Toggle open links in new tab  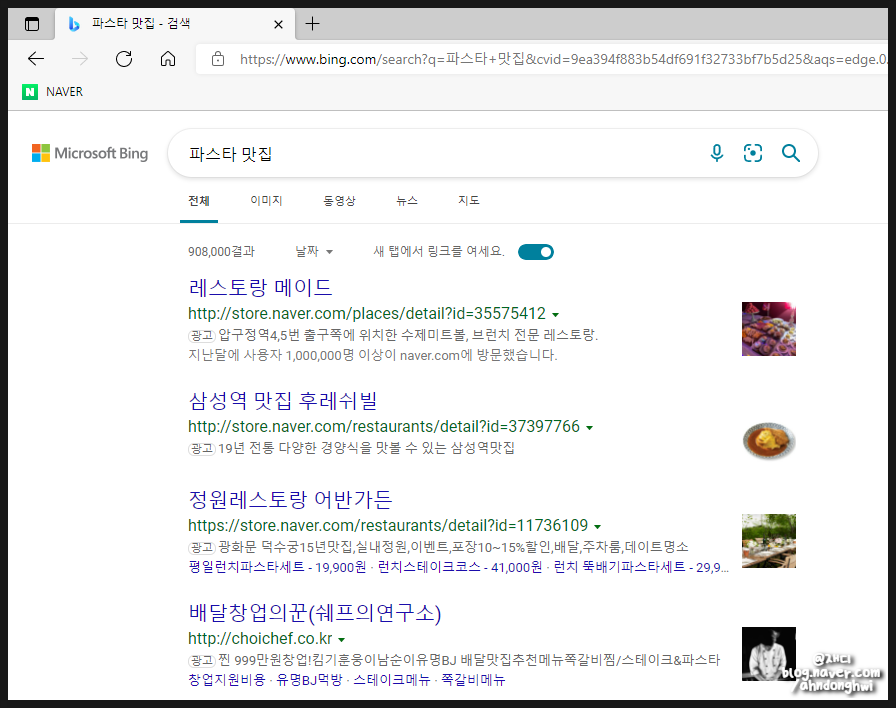pyautogui.click(x=536, y=252)
